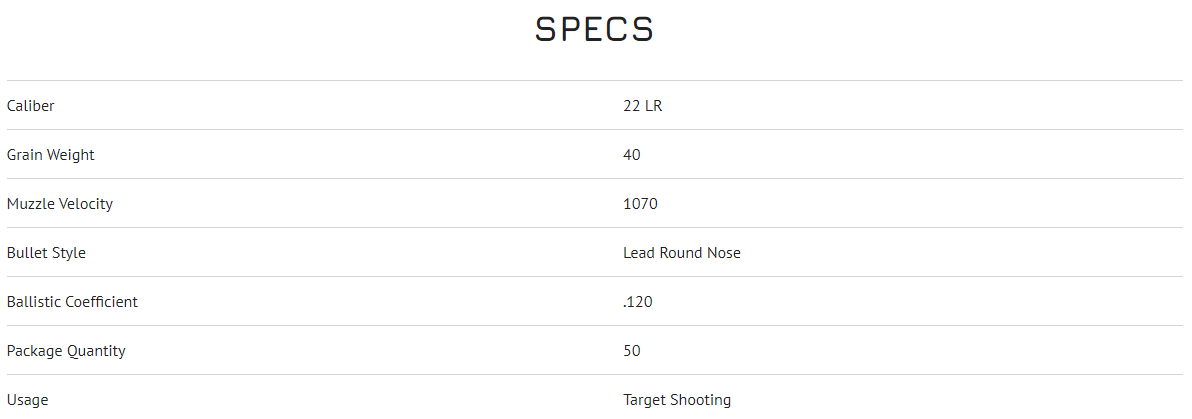Click the Usage label
Screen dimensions: 1192x419
pyautogui.click(x=27, y=400)
